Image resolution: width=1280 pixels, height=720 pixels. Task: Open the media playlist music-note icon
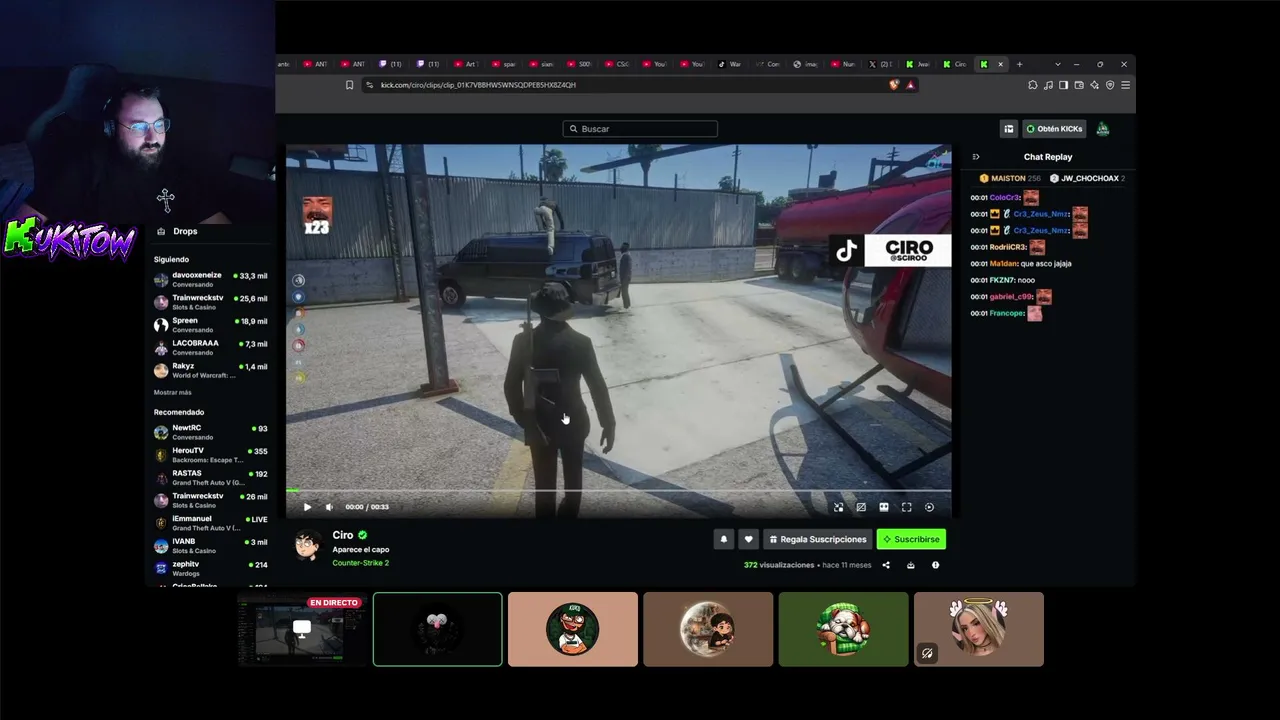point(1048,85)
